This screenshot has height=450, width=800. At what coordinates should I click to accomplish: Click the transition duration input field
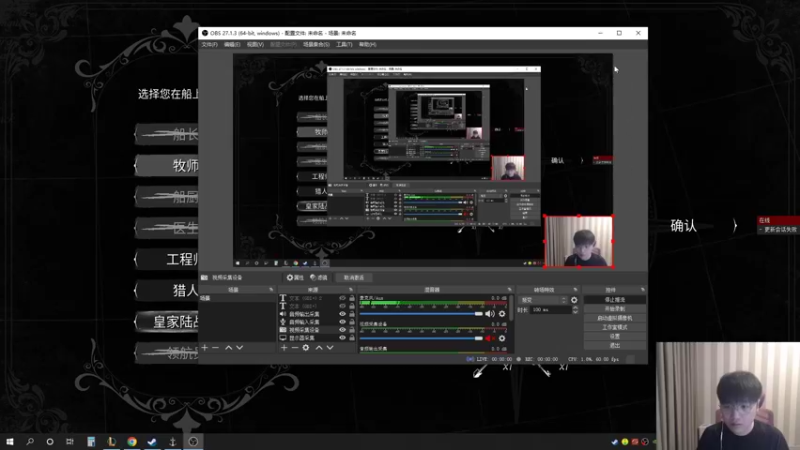pos(550,310)
